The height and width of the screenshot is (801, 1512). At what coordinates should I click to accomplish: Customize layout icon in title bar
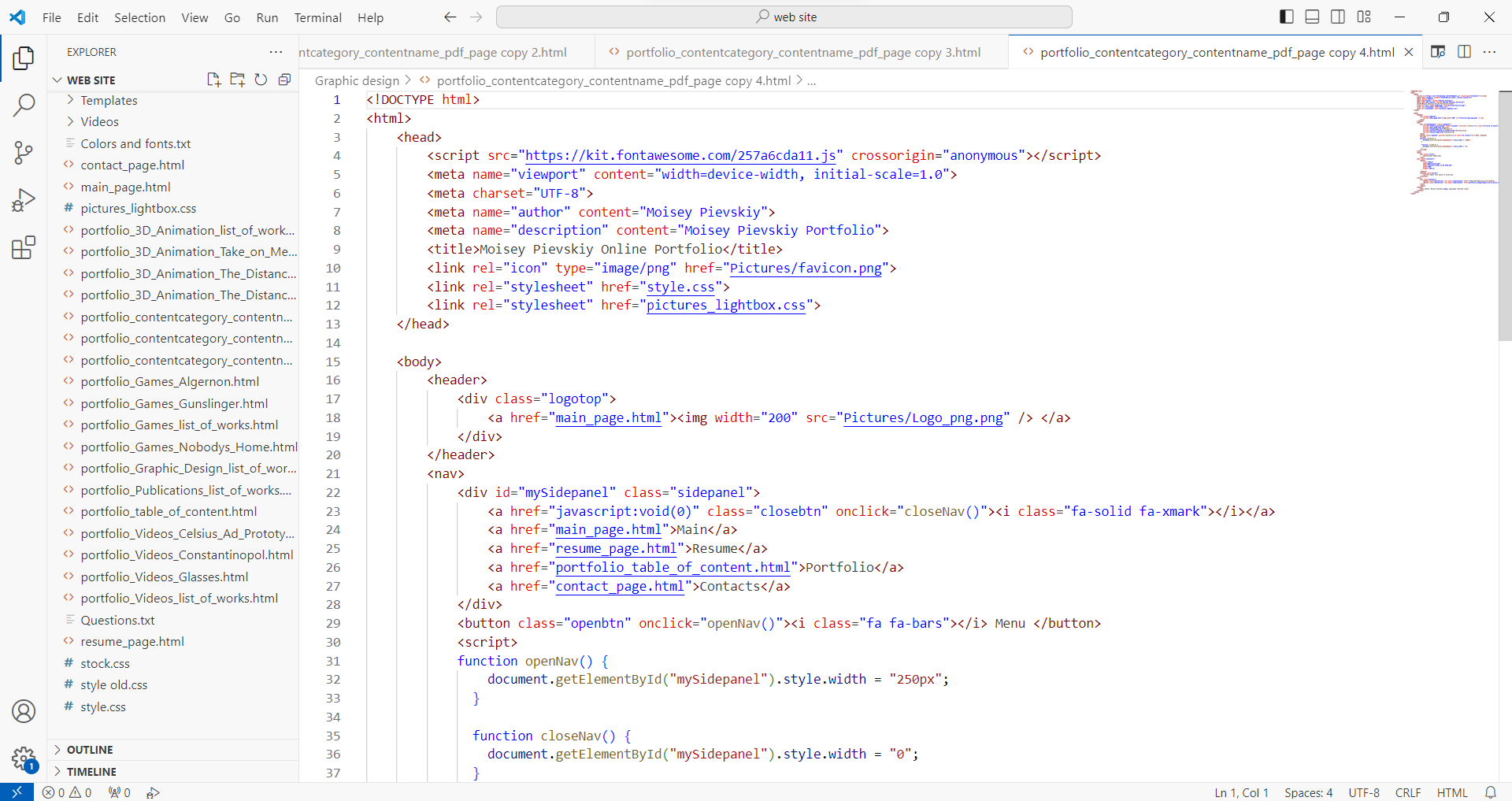[1364, 17]
